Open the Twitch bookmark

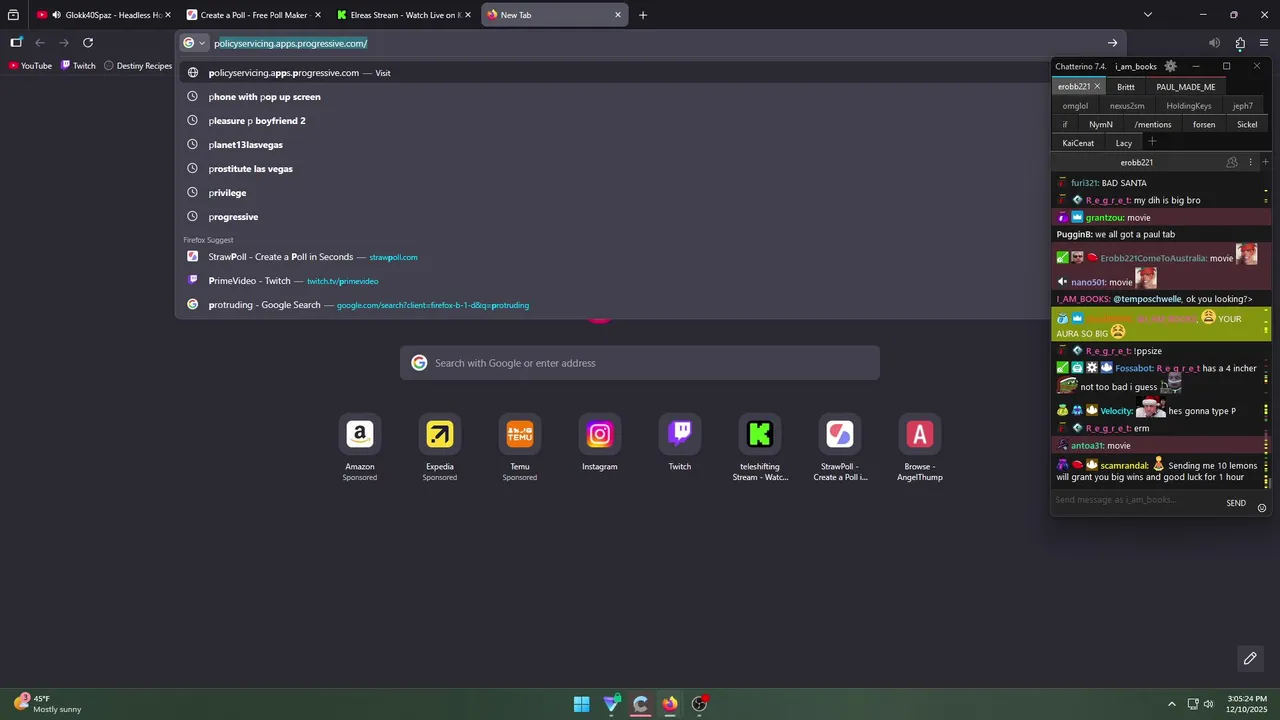[78, 66]
